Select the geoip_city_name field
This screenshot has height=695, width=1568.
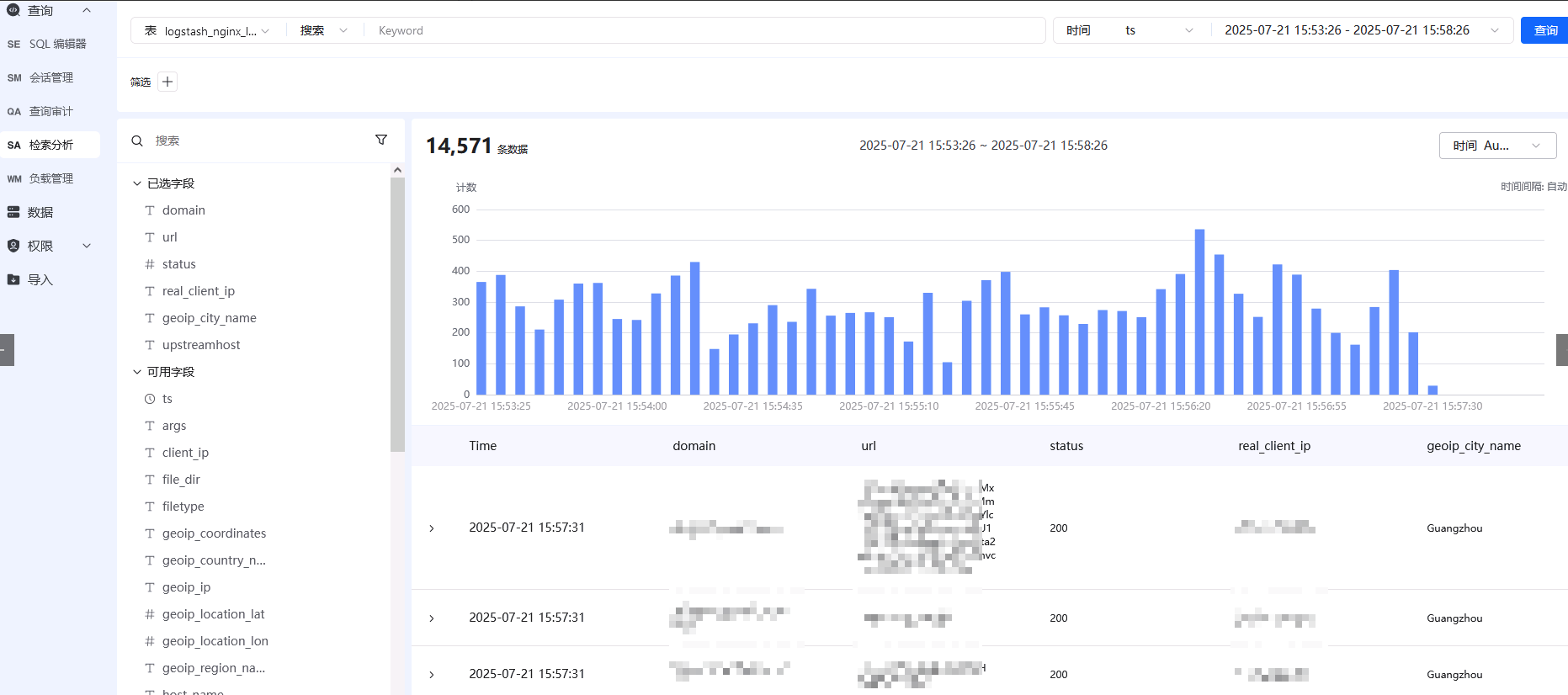pyautogui.click(x=209, y=318)
